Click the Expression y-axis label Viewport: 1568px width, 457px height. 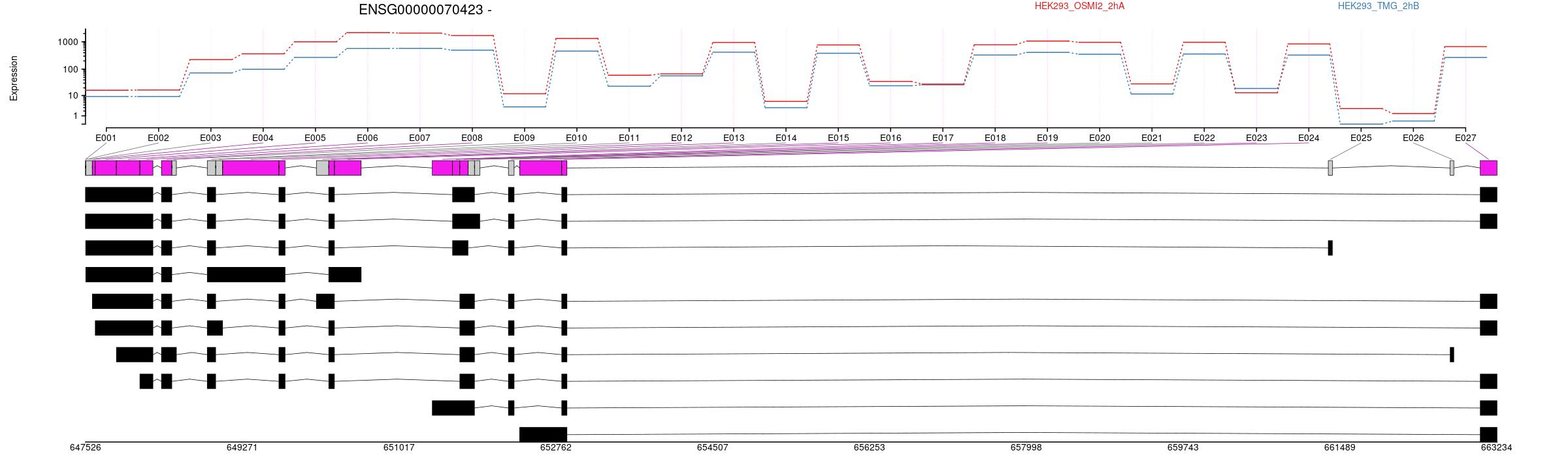[14, 78]
